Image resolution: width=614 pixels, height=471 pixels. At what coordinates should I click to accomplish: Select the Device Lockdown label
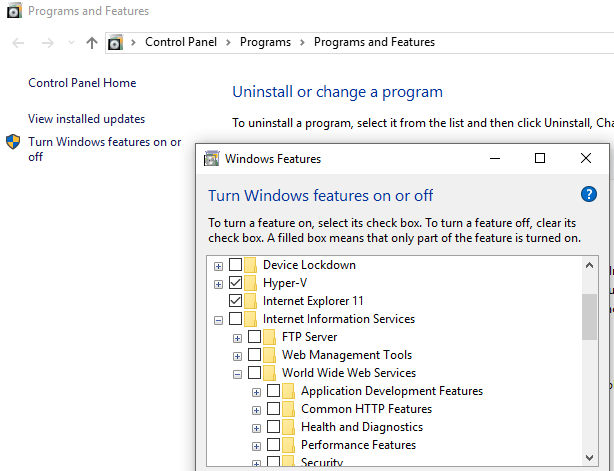[x=309, y=265]
